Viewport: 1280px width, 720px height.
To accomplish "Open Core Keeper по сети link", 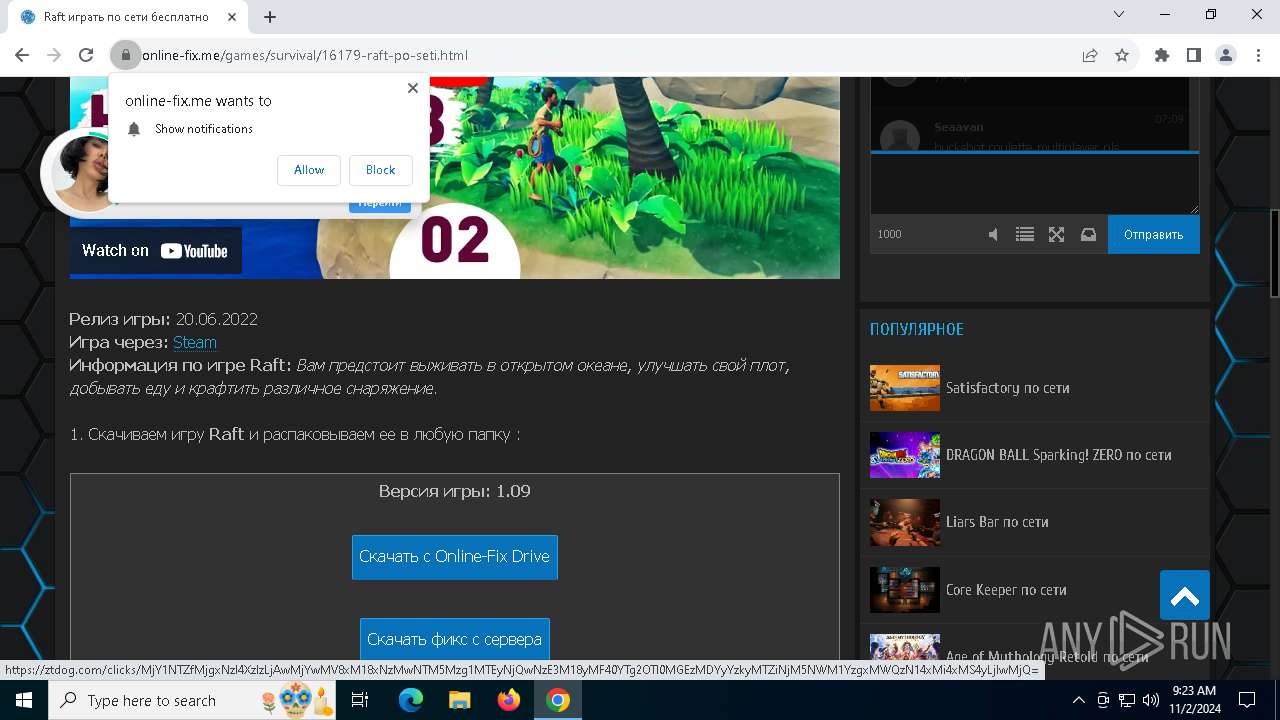I will [1006, 590].
